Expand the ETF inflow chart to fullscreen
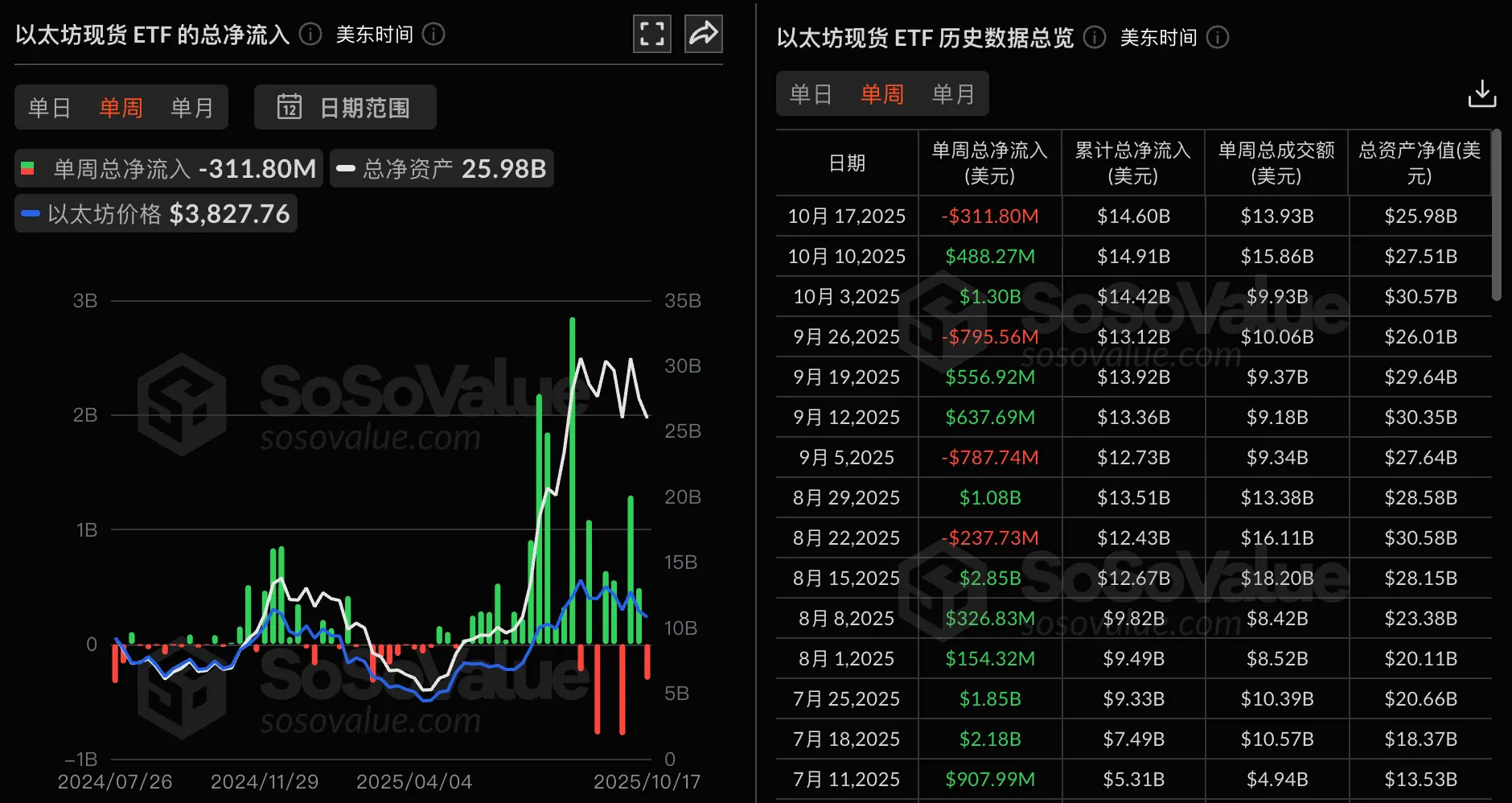 (651, 34)
